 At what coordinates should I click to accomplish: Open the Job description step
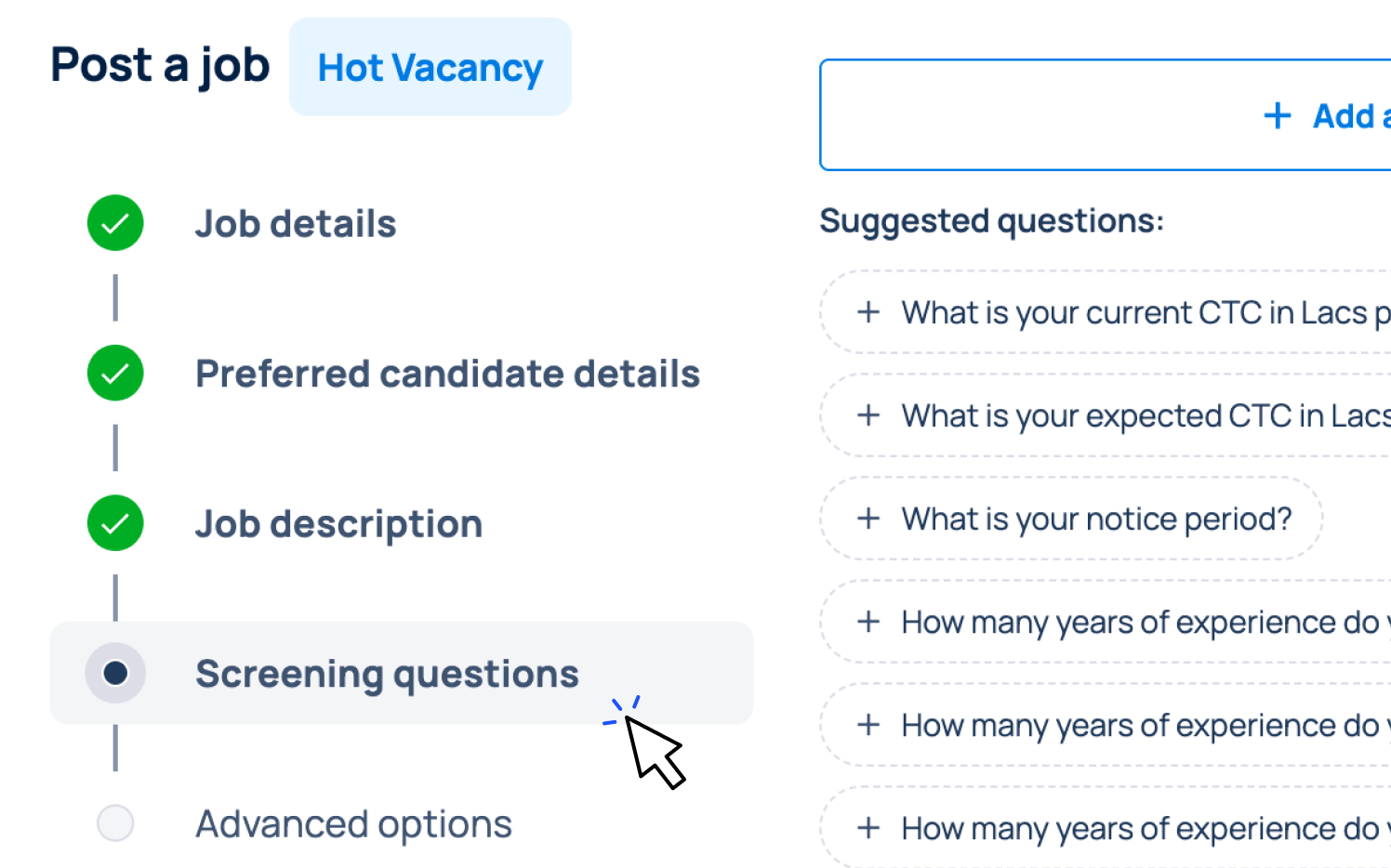tap(338, 524)
